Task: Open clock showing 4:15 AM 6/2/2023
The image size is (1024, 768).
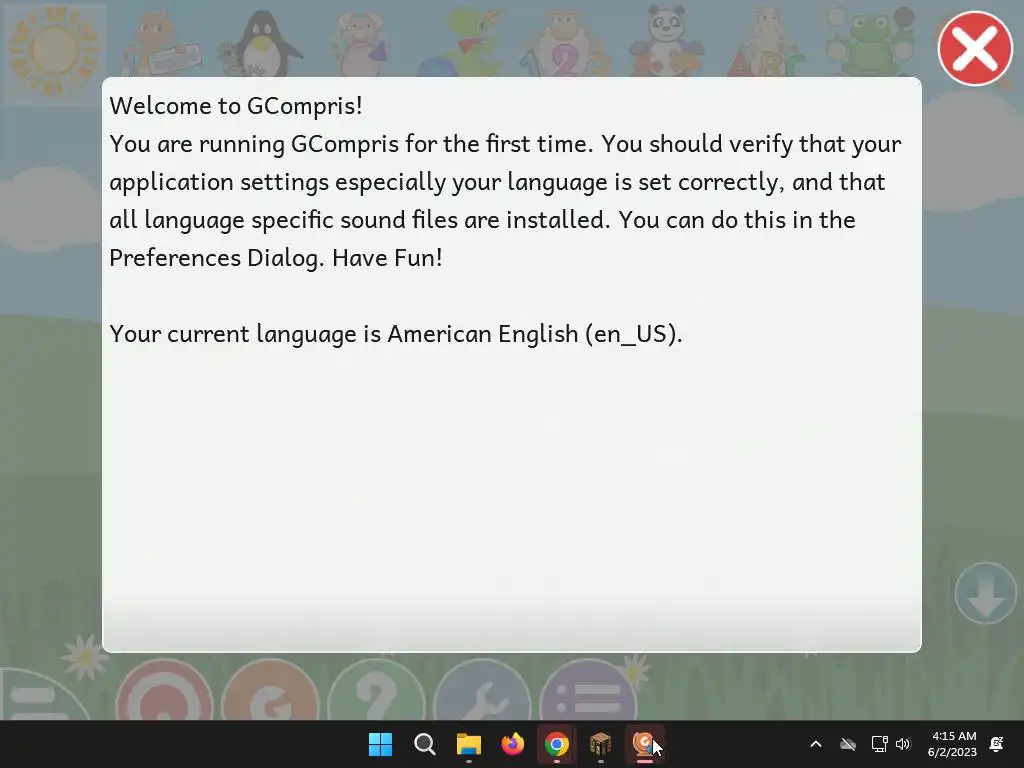Action: tap(952, 744)
